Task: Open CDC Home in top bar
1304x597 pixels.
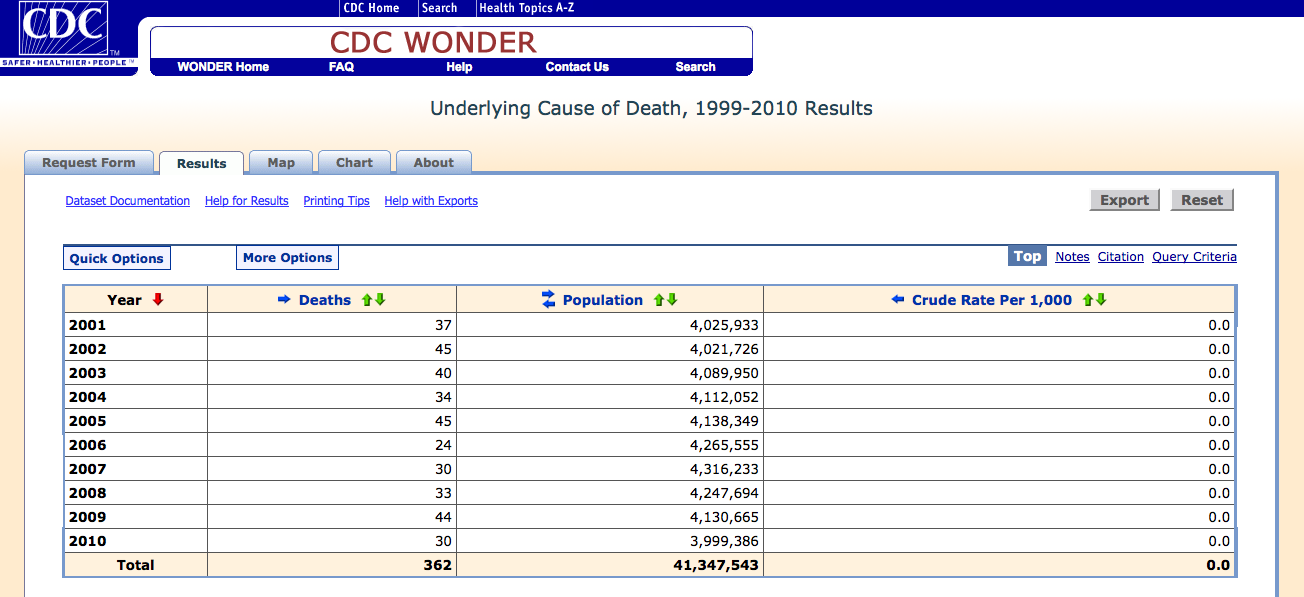Action: coord(371,8)
